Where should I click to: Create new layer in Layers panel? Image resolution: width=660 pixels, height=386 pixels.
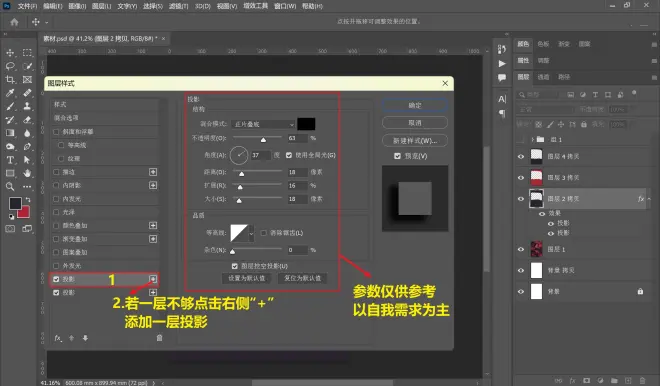628,381
